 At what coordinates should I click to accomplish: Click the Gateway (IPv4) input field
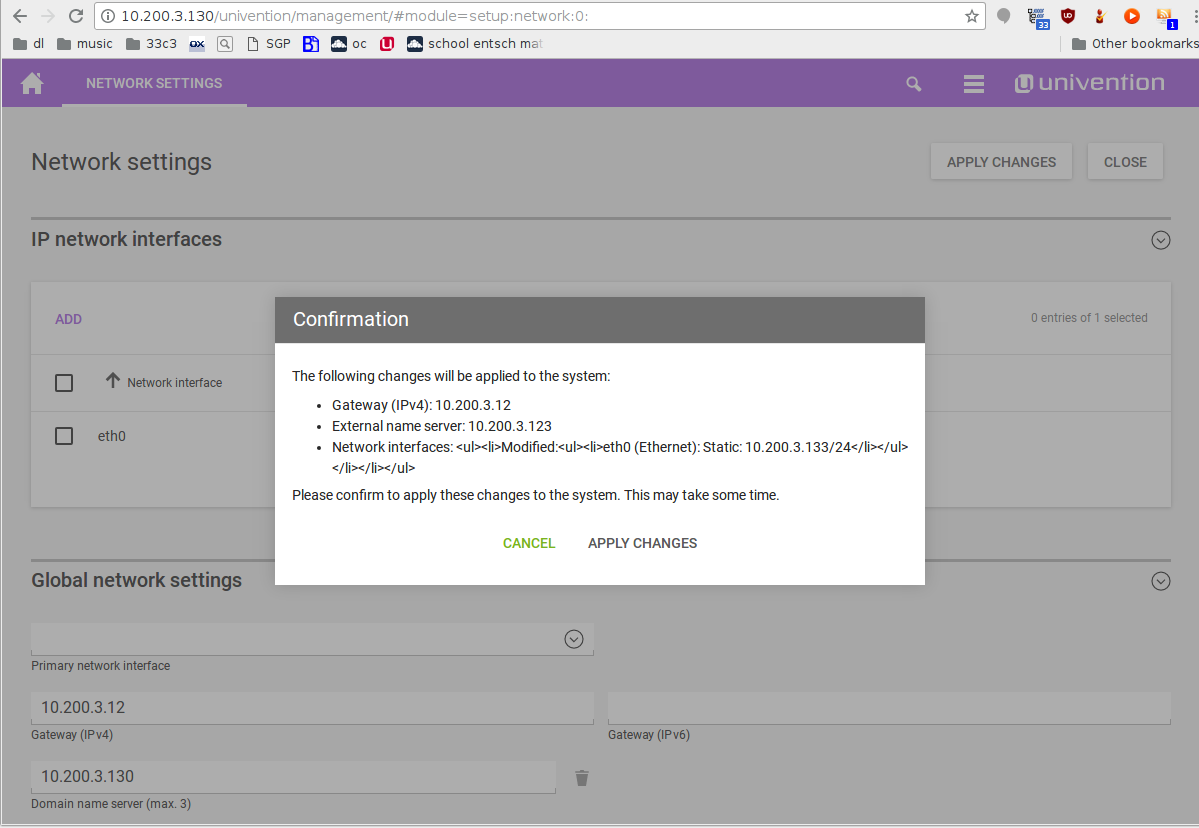[x=312, y=707]
